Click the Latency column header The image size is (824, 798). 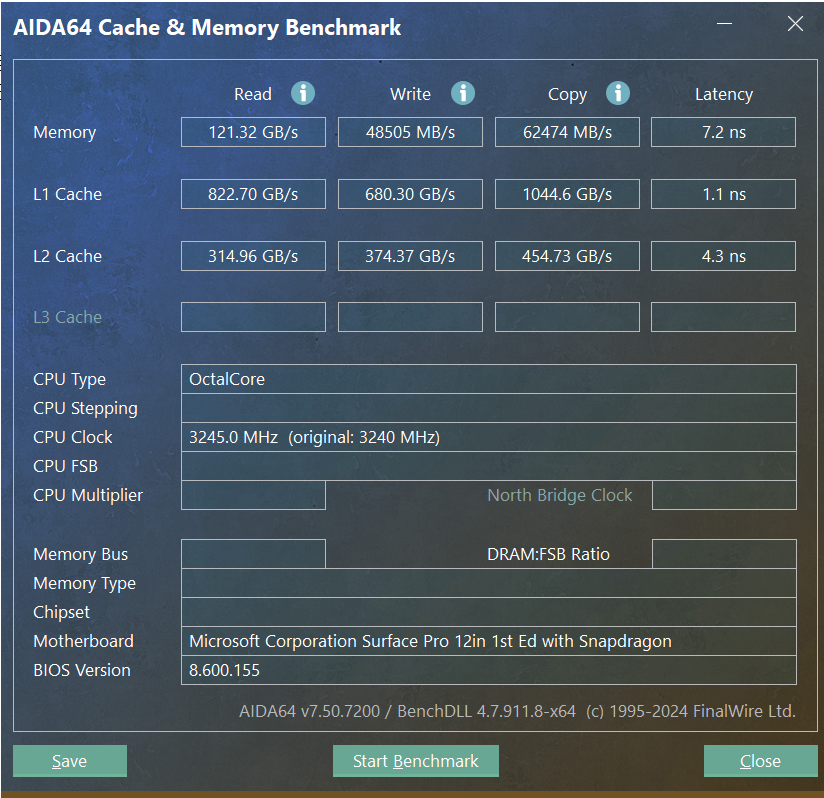pos(724,95)
